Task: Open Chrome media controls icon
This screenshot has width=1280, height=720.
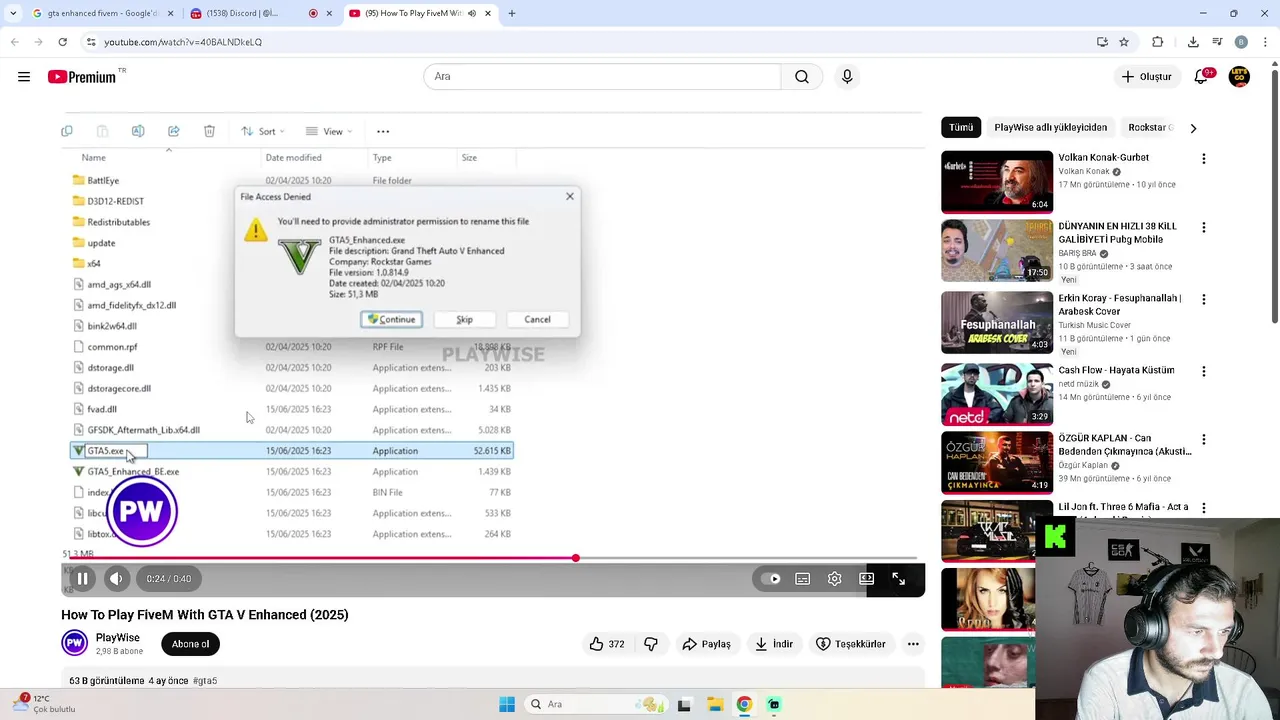Action: 1217,42
